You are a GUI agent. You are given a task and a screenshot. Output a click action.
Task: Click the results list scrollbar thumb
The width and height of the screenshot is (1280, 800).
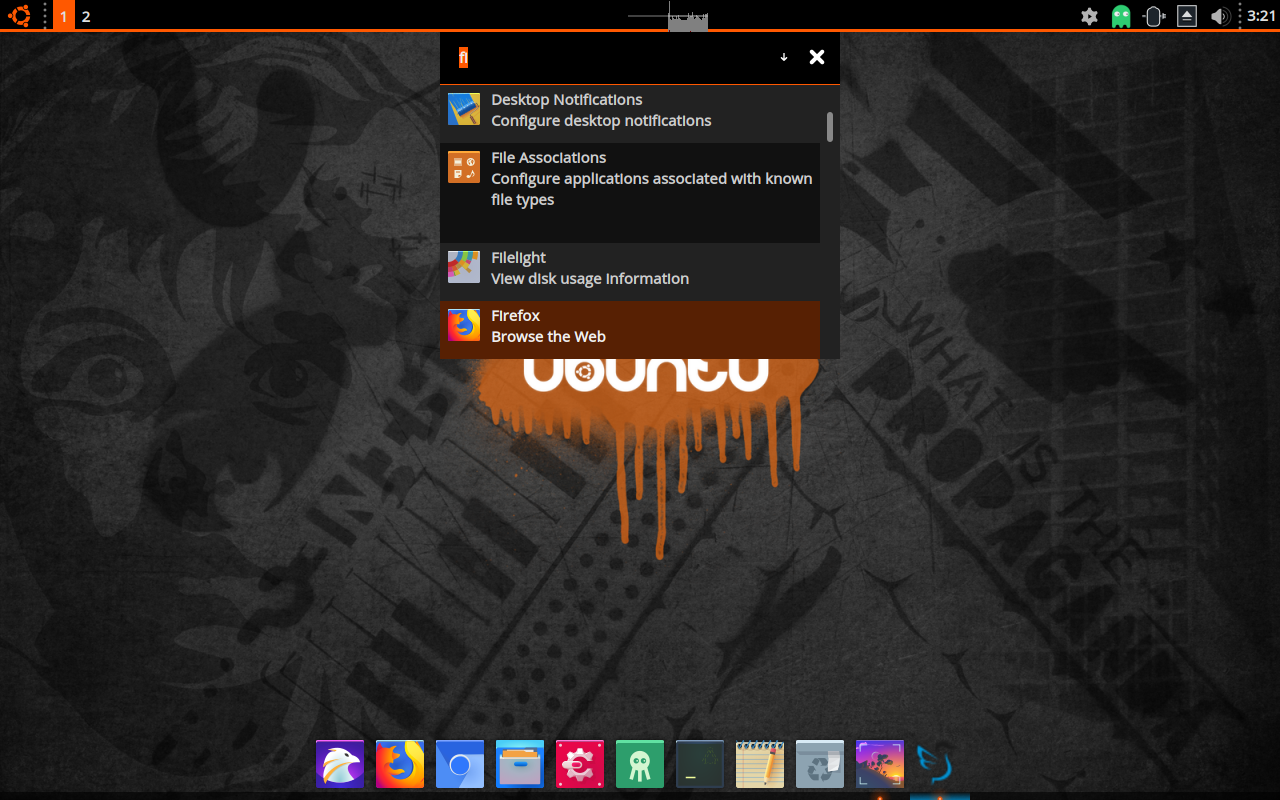pyautogui.click(x=830, y=127)
